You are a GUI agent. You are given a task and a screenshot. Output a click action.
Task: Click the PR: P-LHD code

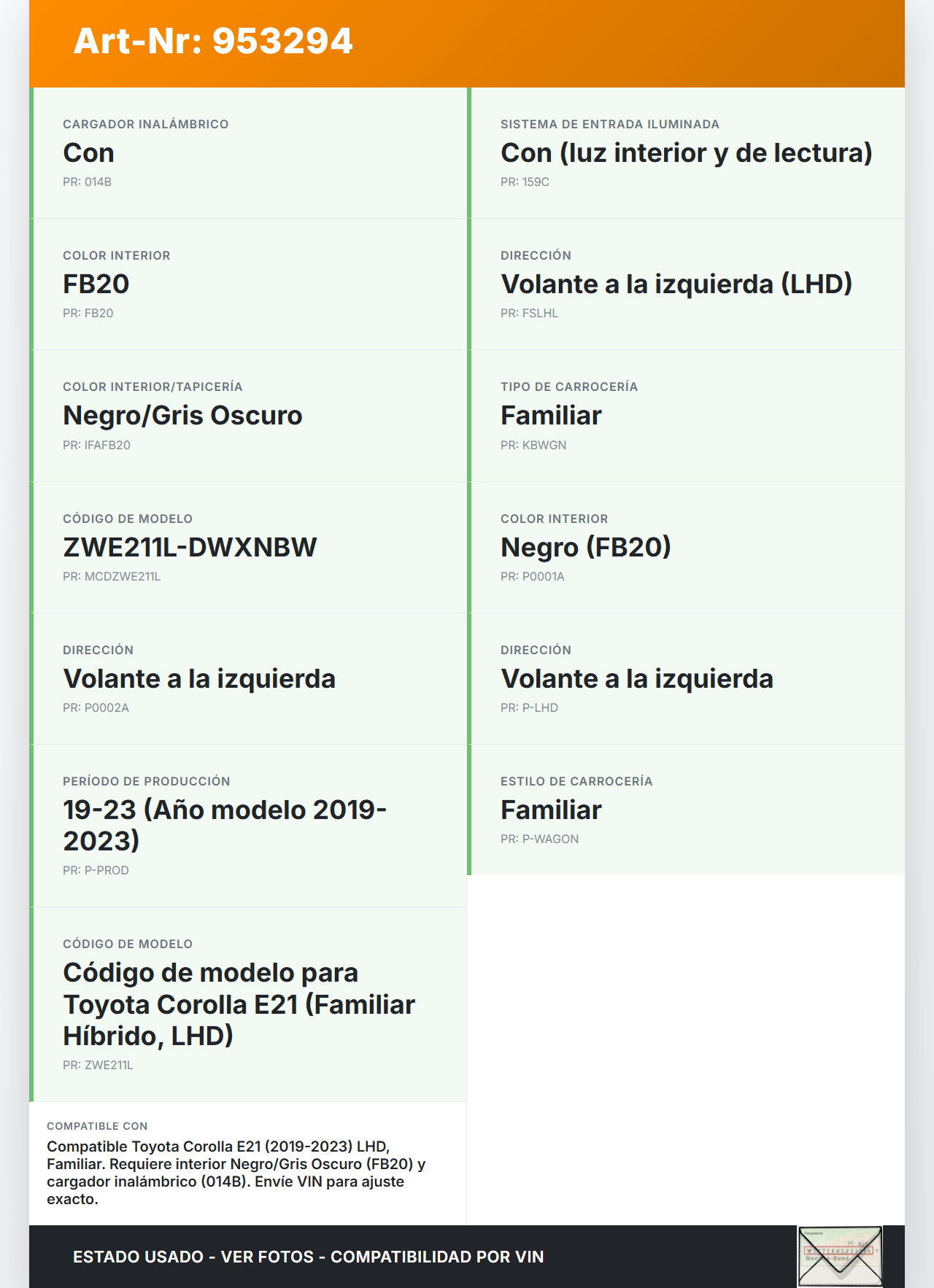pyautogui.click(x=529, y=707)
